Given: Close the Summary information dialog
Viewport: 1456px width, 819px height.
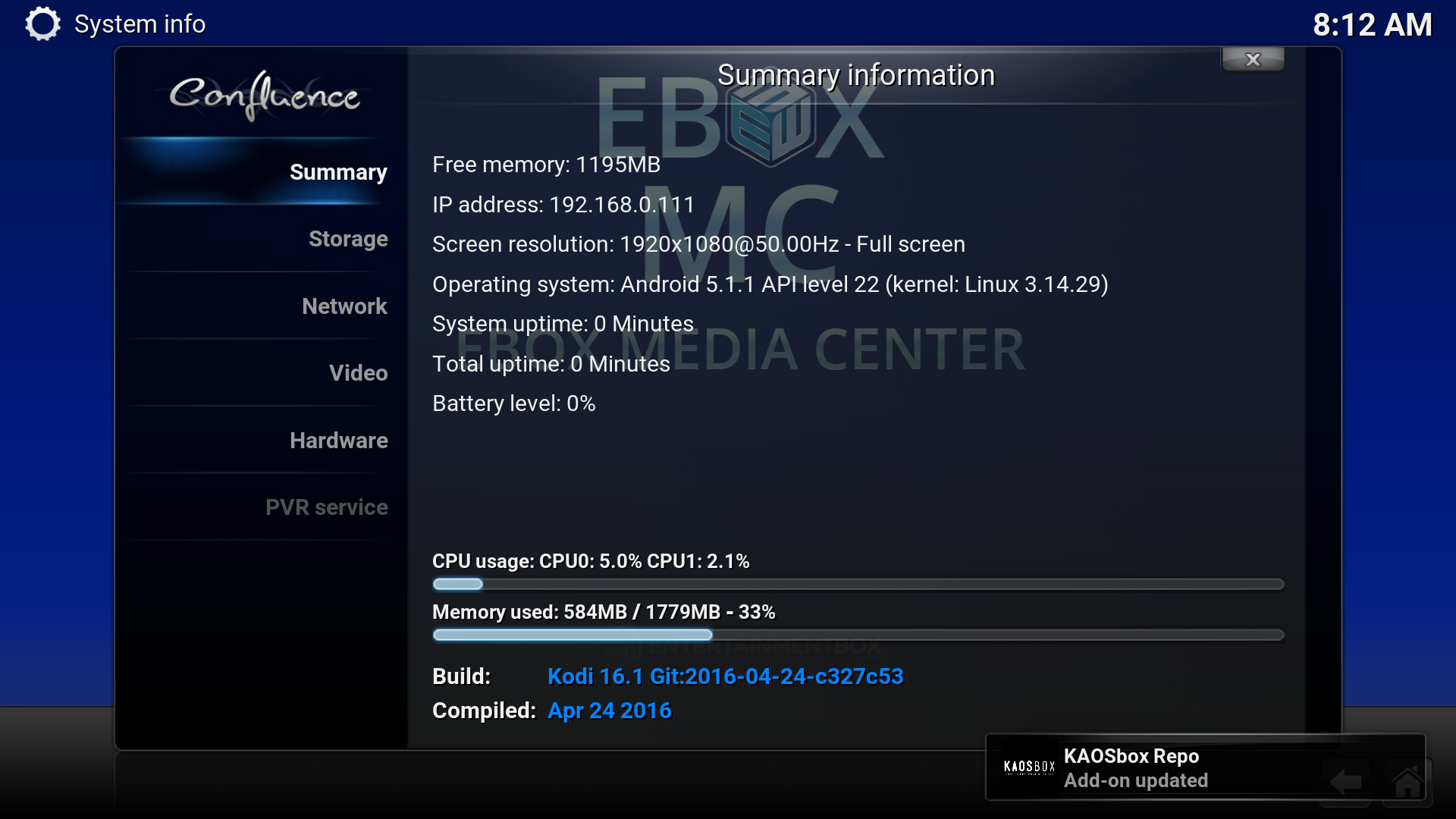Looking at the screenshot, I should [1253, 59].
